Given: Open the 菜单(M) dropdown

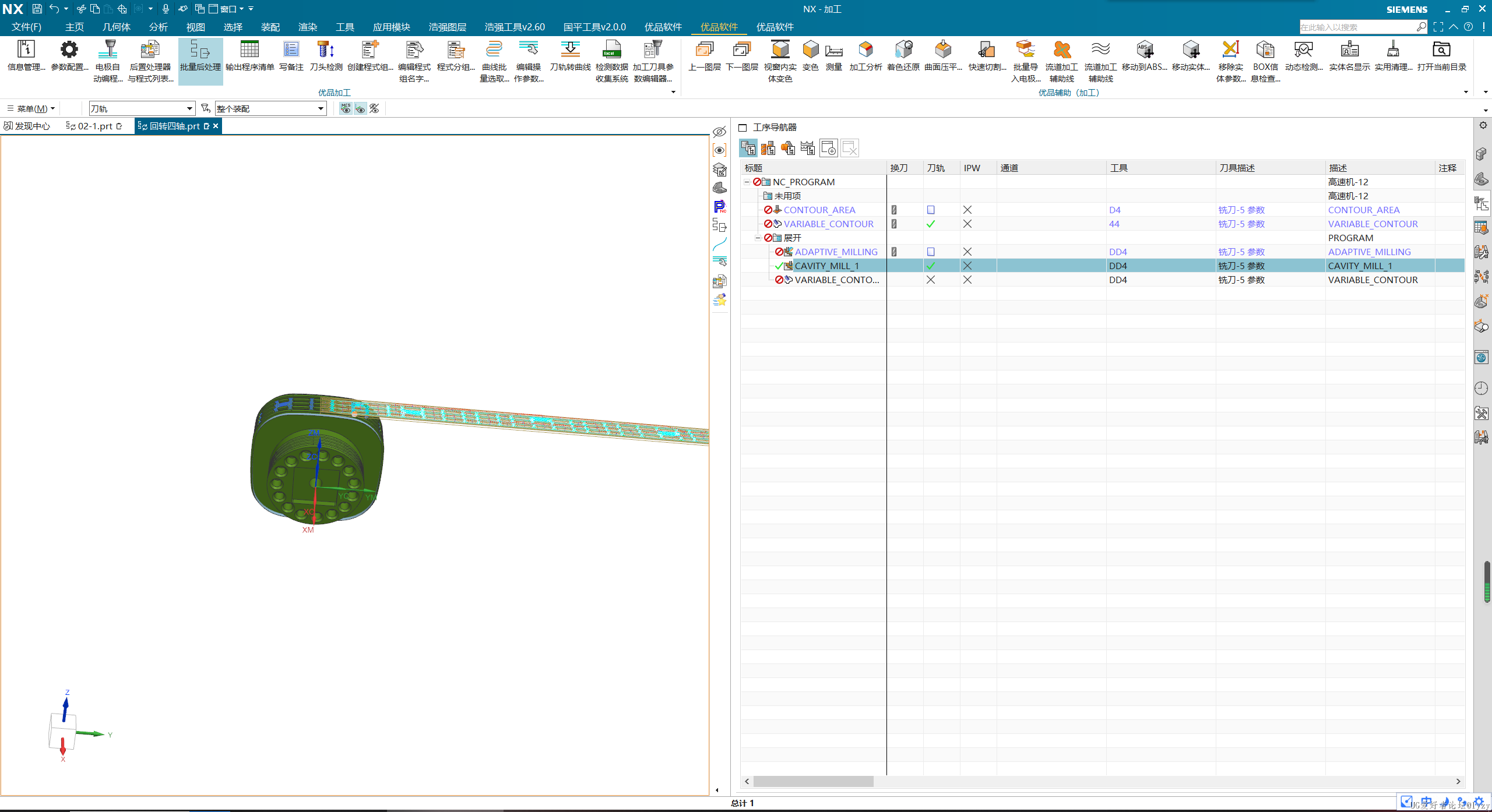Looking at the screenshot, I should (31, 108).
